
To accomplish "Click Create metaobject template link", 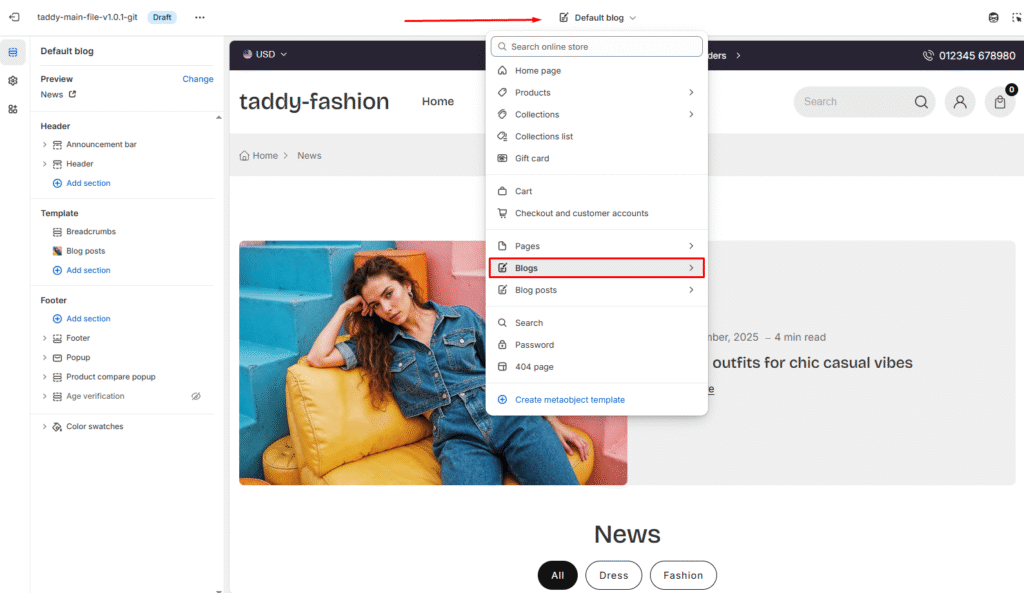I will tap(569, 400).
